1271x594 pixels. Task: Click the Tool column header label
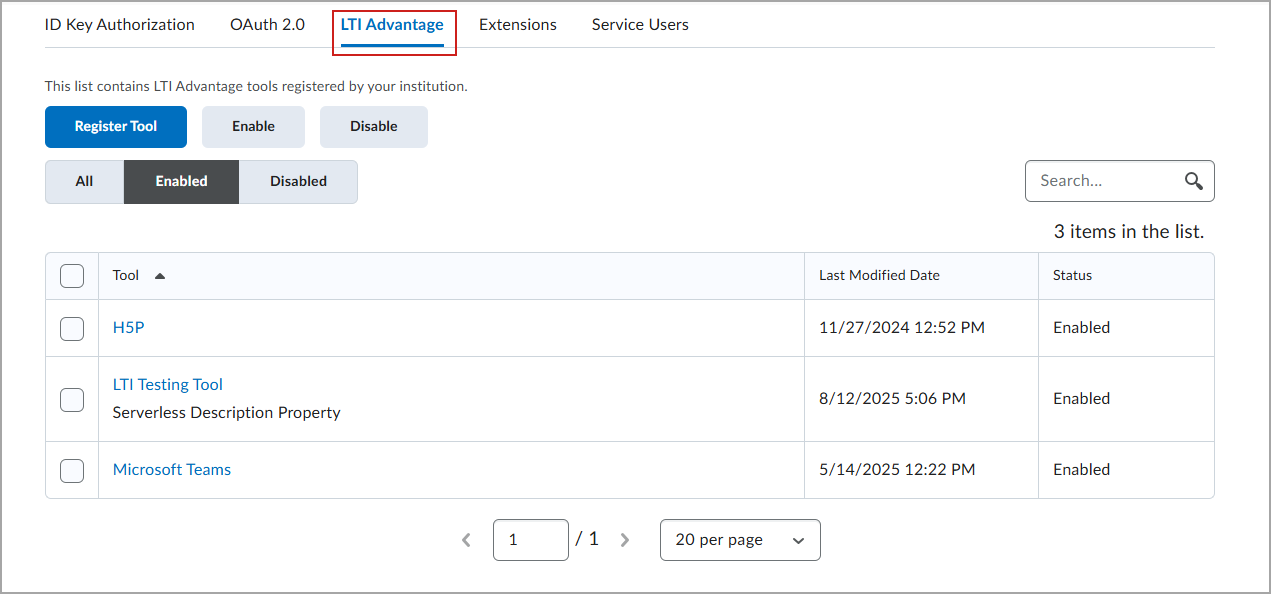pyautogui.click(x=126, y=275)
